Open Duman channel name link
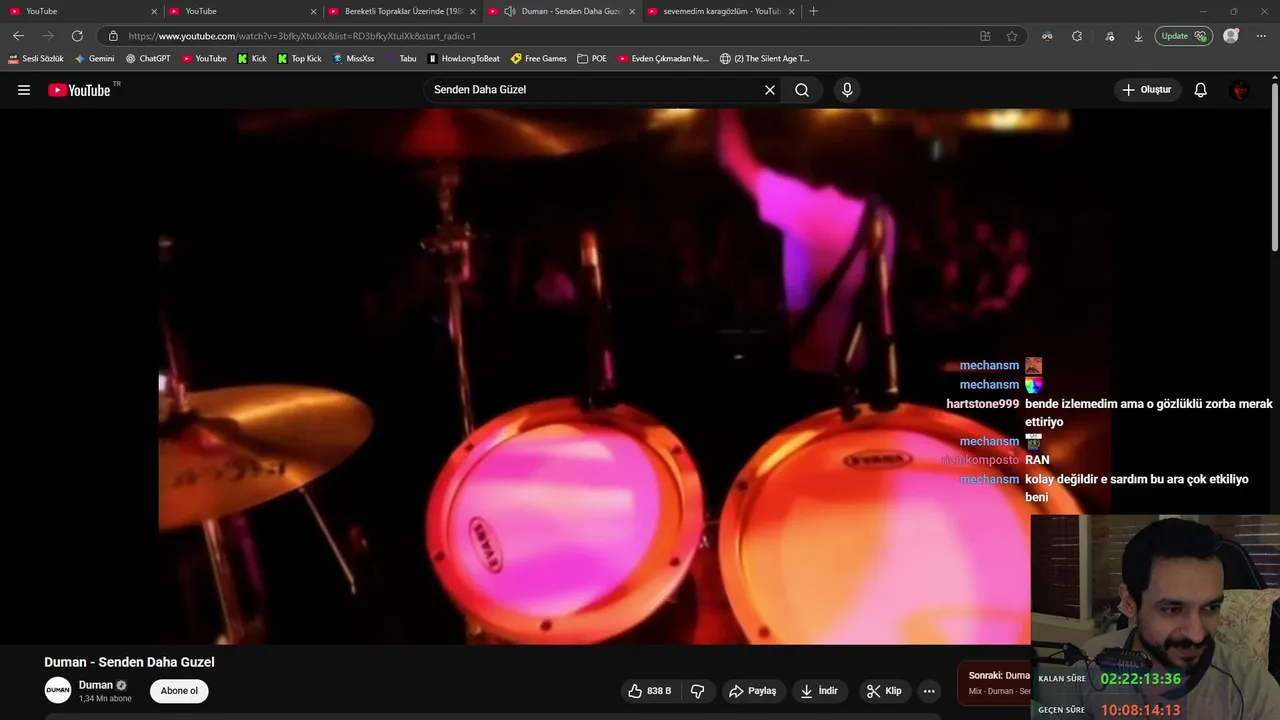 pyautogui.click(x=96, y=685)
